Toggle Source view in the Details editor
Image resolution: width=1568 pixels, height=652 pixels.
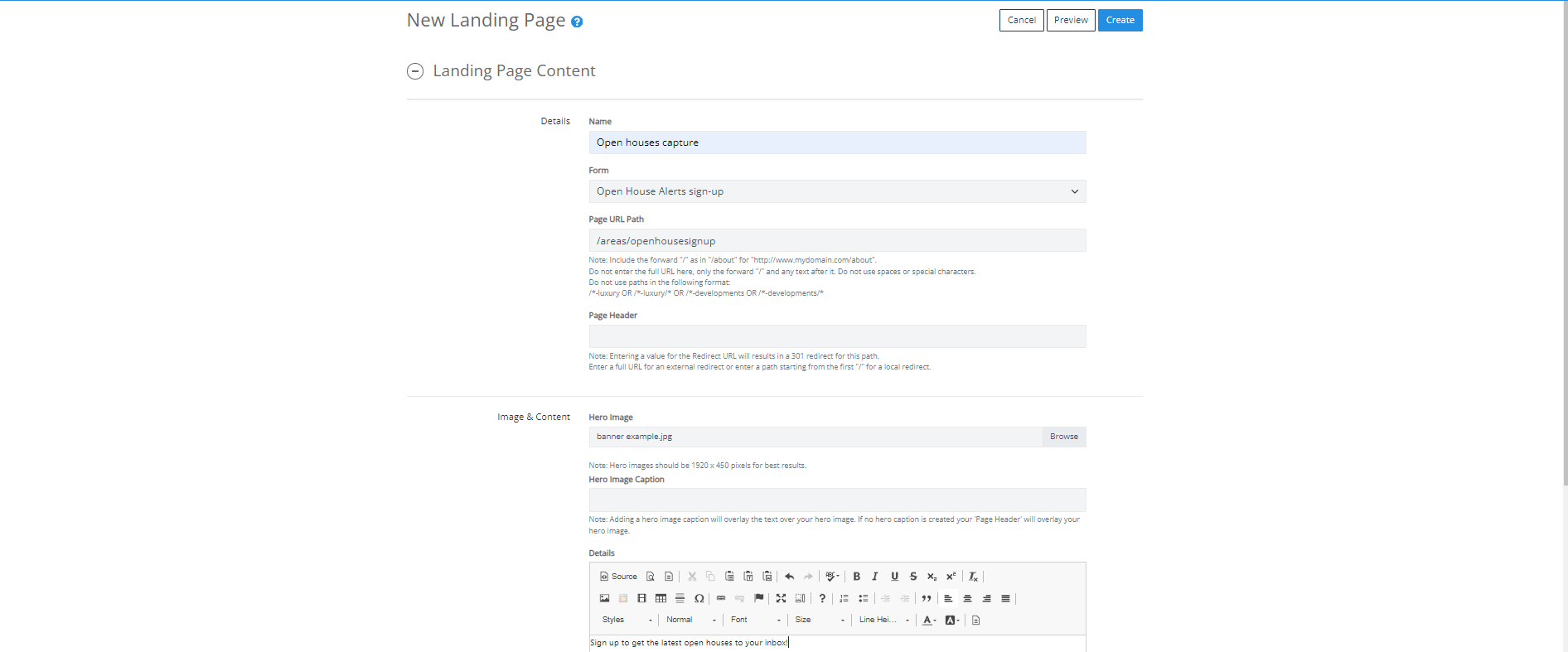click(617, 576)
